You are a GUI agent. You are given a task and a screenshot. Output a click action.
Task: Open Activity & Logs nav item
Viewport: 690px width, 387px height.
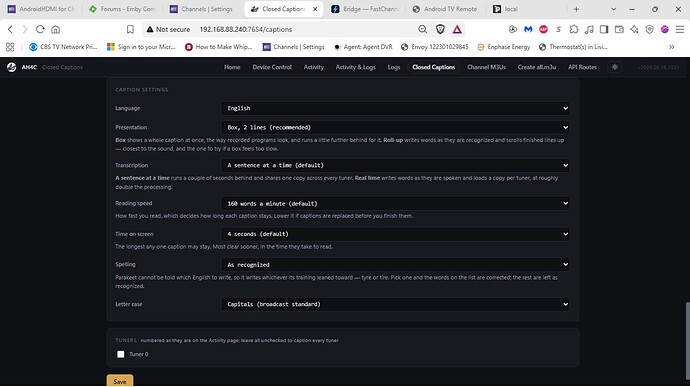356,67
